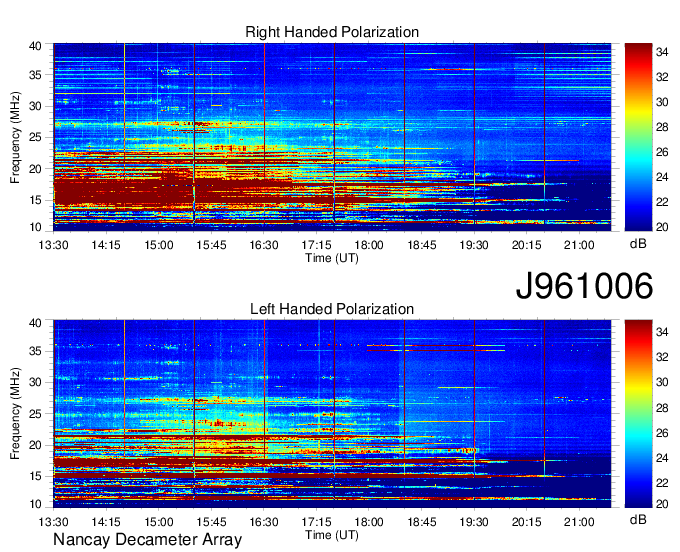Select 10 MHz tick on left-handed frequency axis
680x552 pixels.
(35, 504)
